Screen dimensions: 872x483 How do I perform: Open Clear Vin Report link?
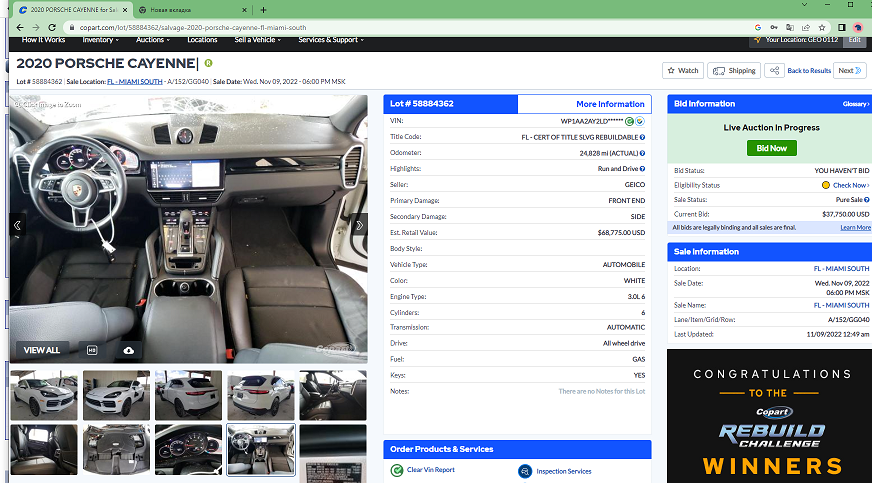click(x=430, y=470)
